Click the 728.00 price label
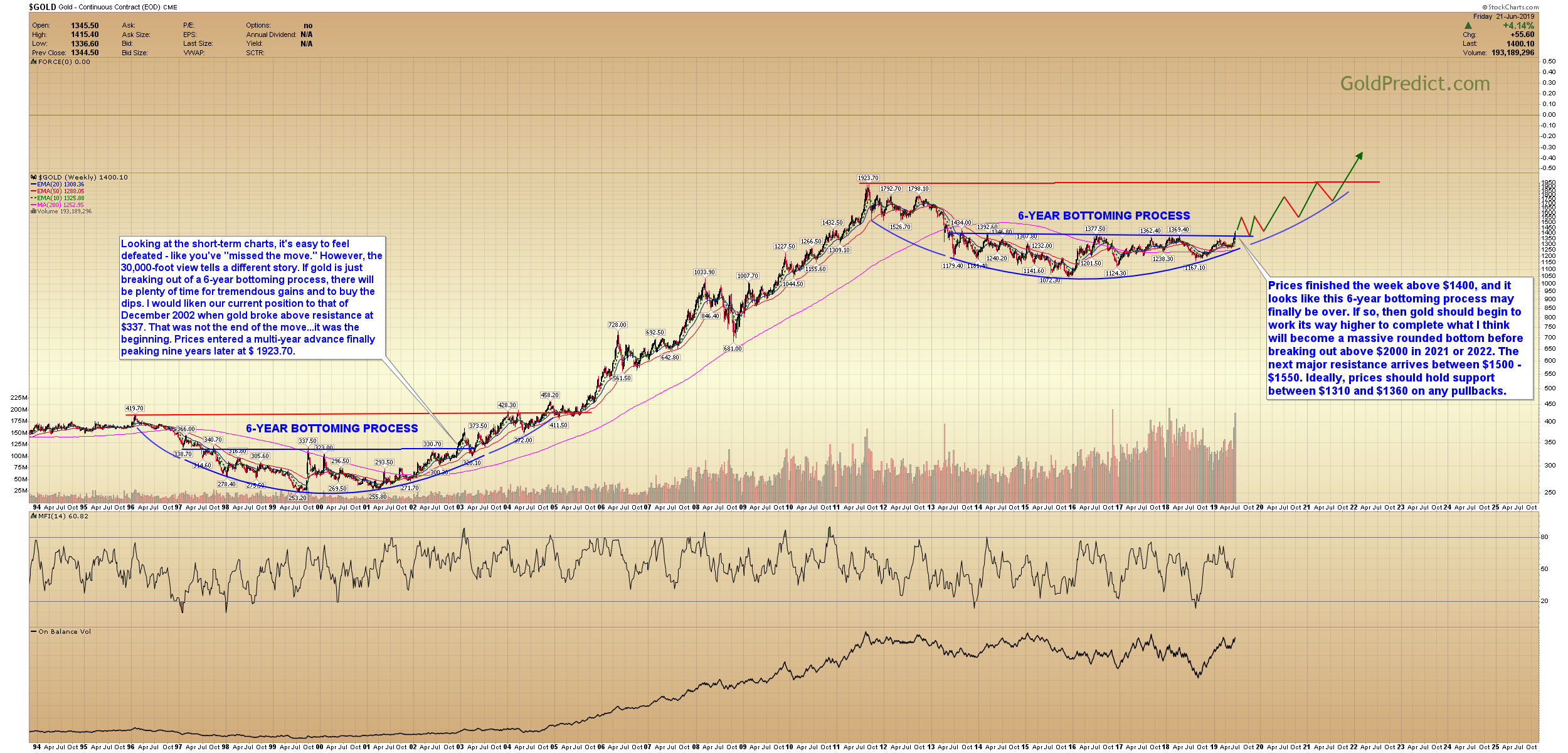Viewport: 1568px width, 753px height. [x=617, y=325]
